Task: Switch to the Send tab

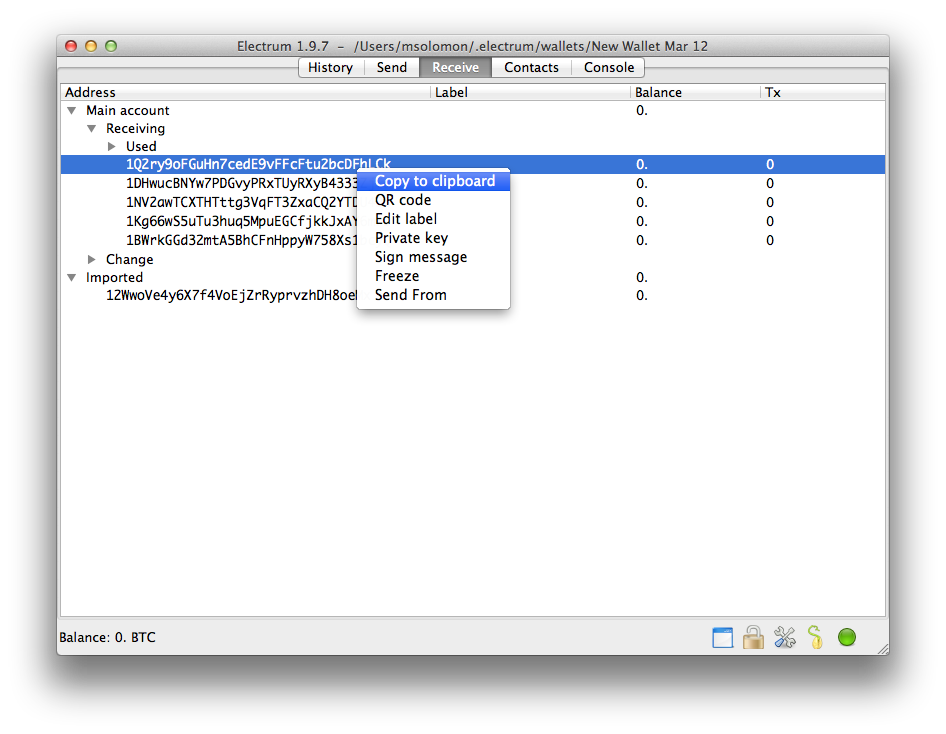Action: (x=392, y=68)
